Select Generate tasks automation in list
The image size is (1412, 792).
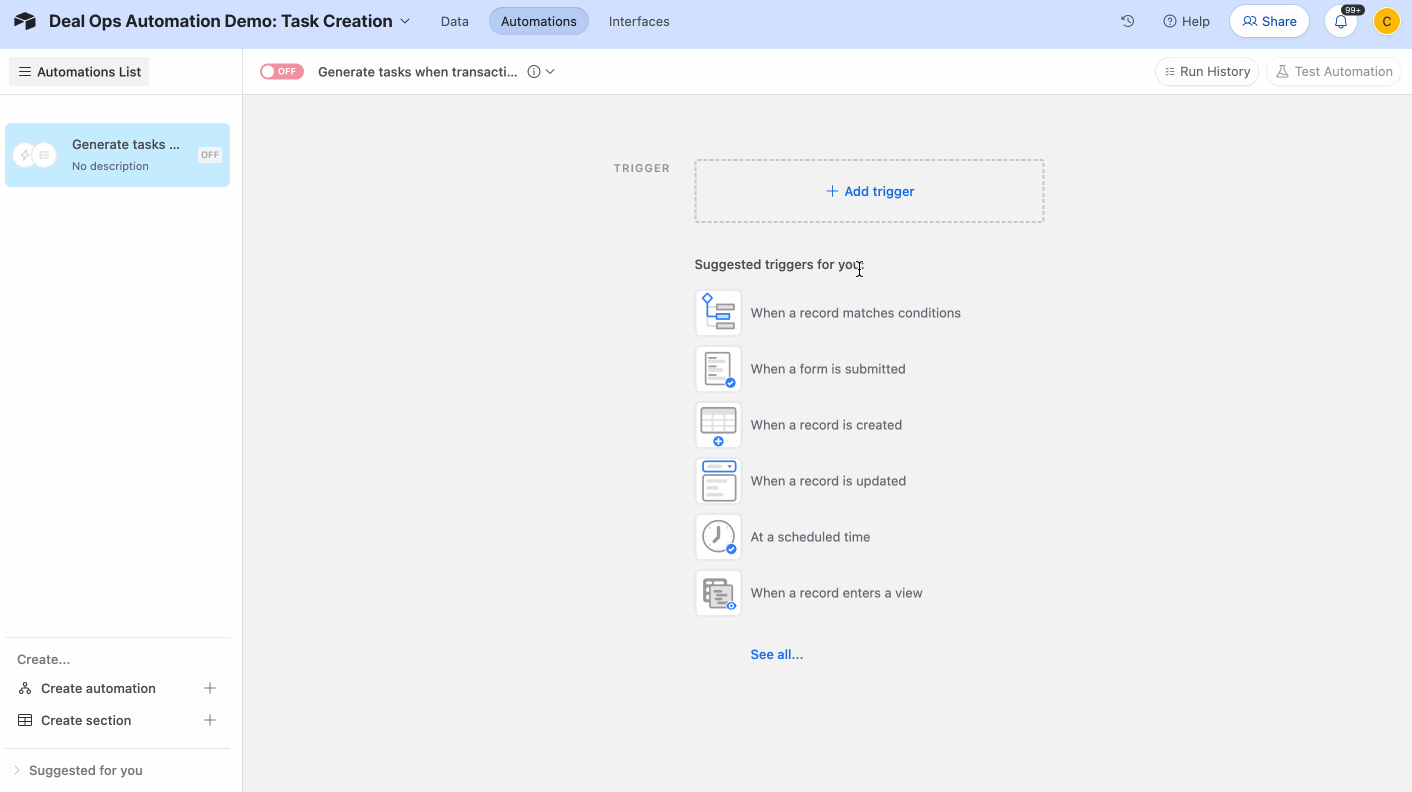[117, 155]
